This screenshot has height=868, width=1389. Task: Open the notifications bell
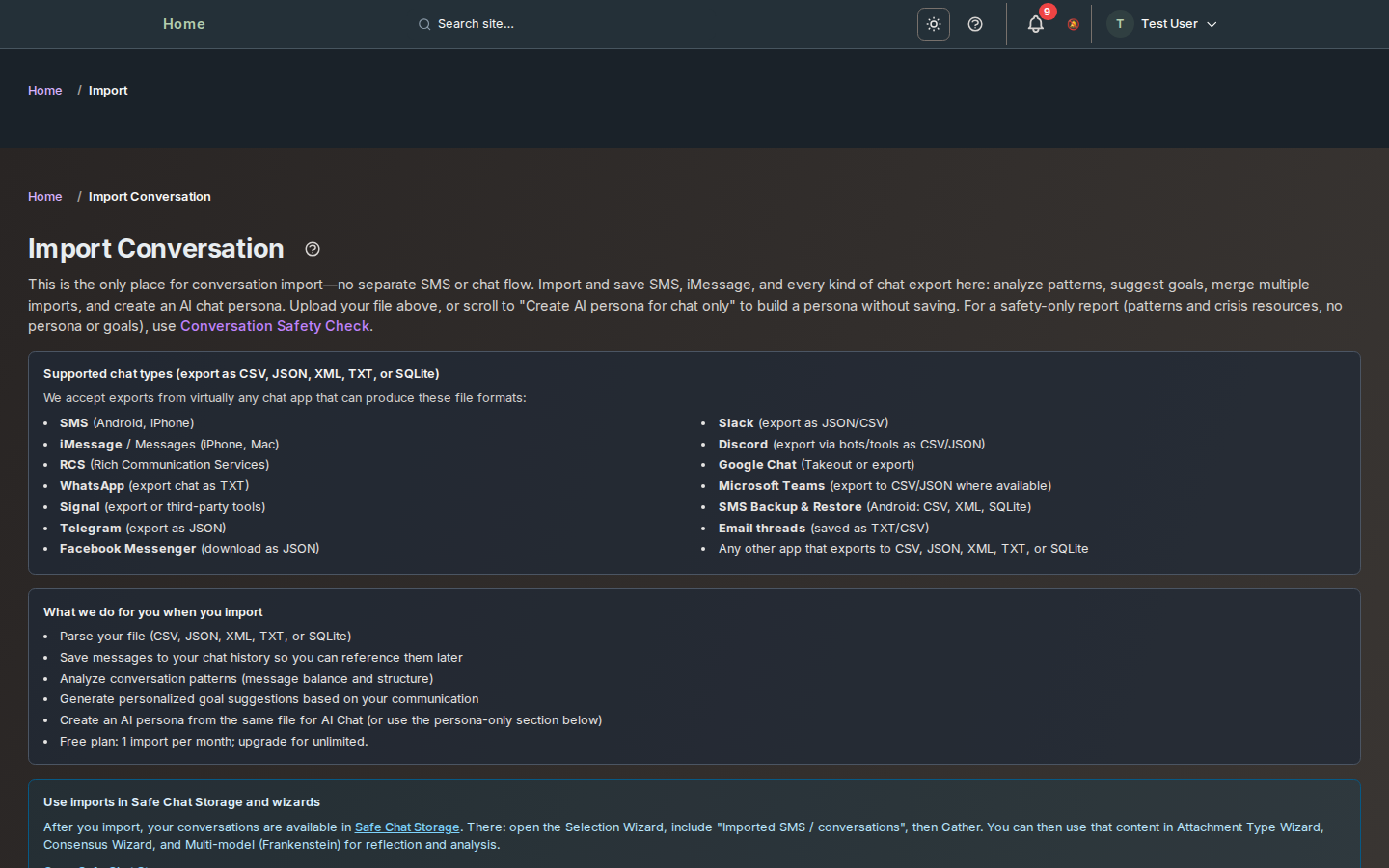click(1035, 25)
